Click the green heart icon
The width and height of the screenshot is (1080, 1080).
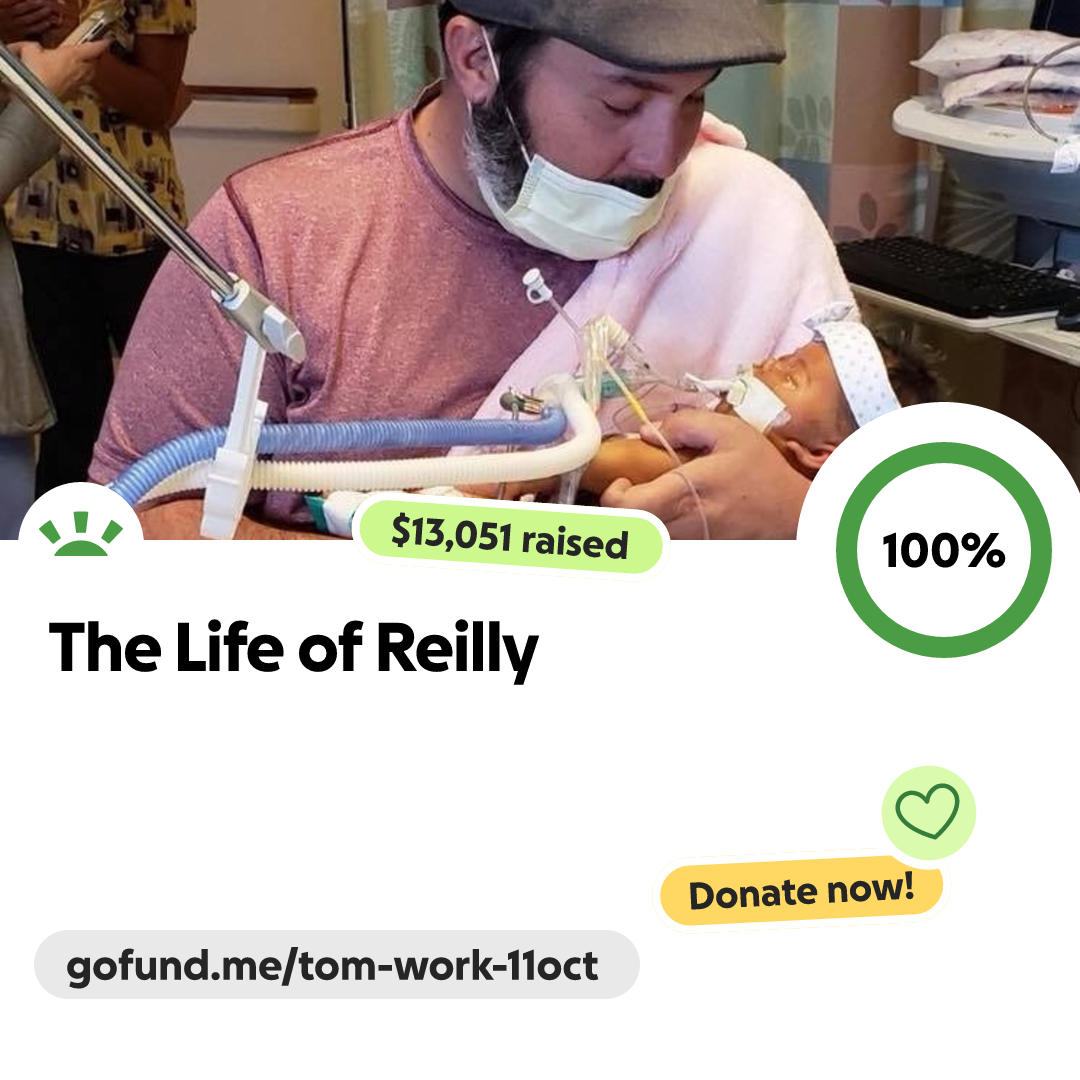928,812
